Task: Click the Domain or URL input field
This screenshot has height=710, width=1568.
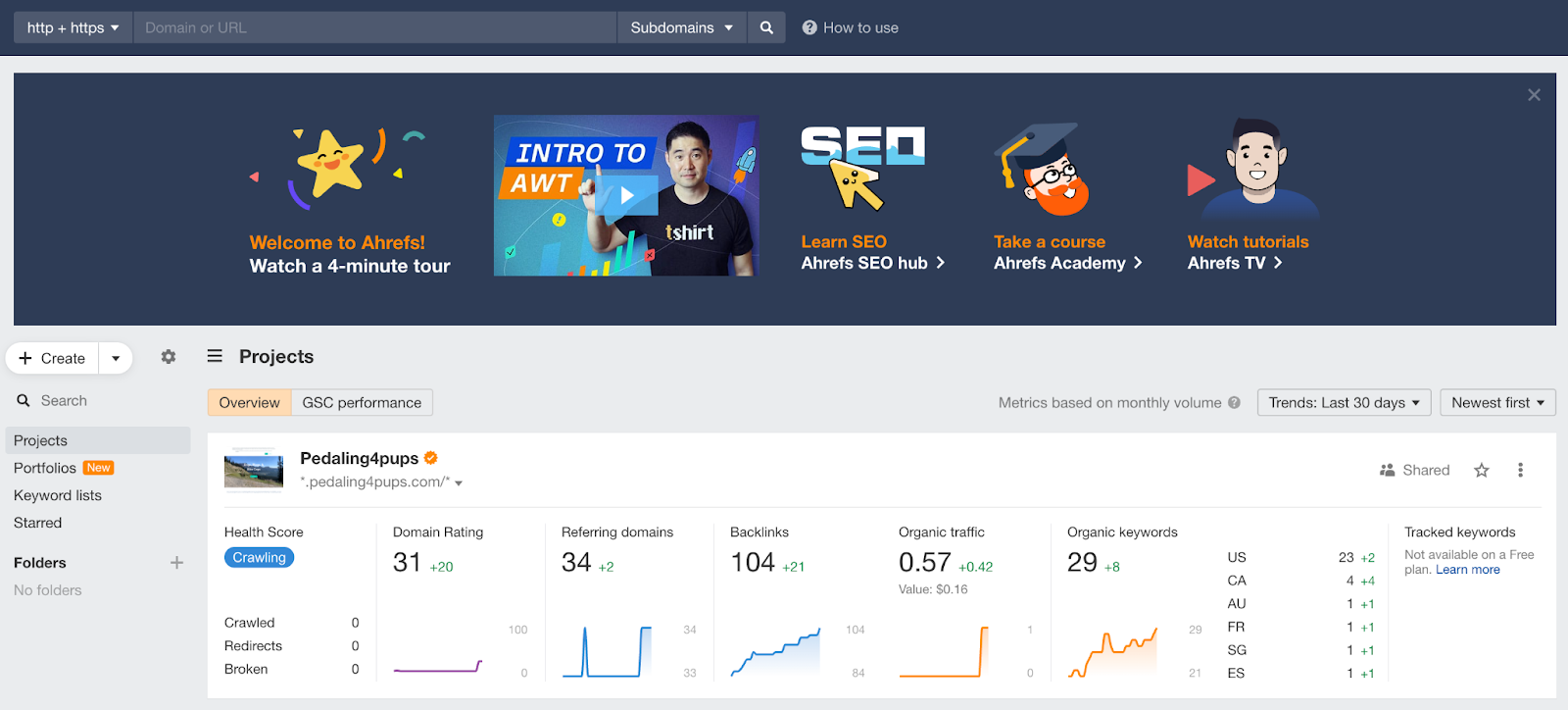Action: [374, 27]
